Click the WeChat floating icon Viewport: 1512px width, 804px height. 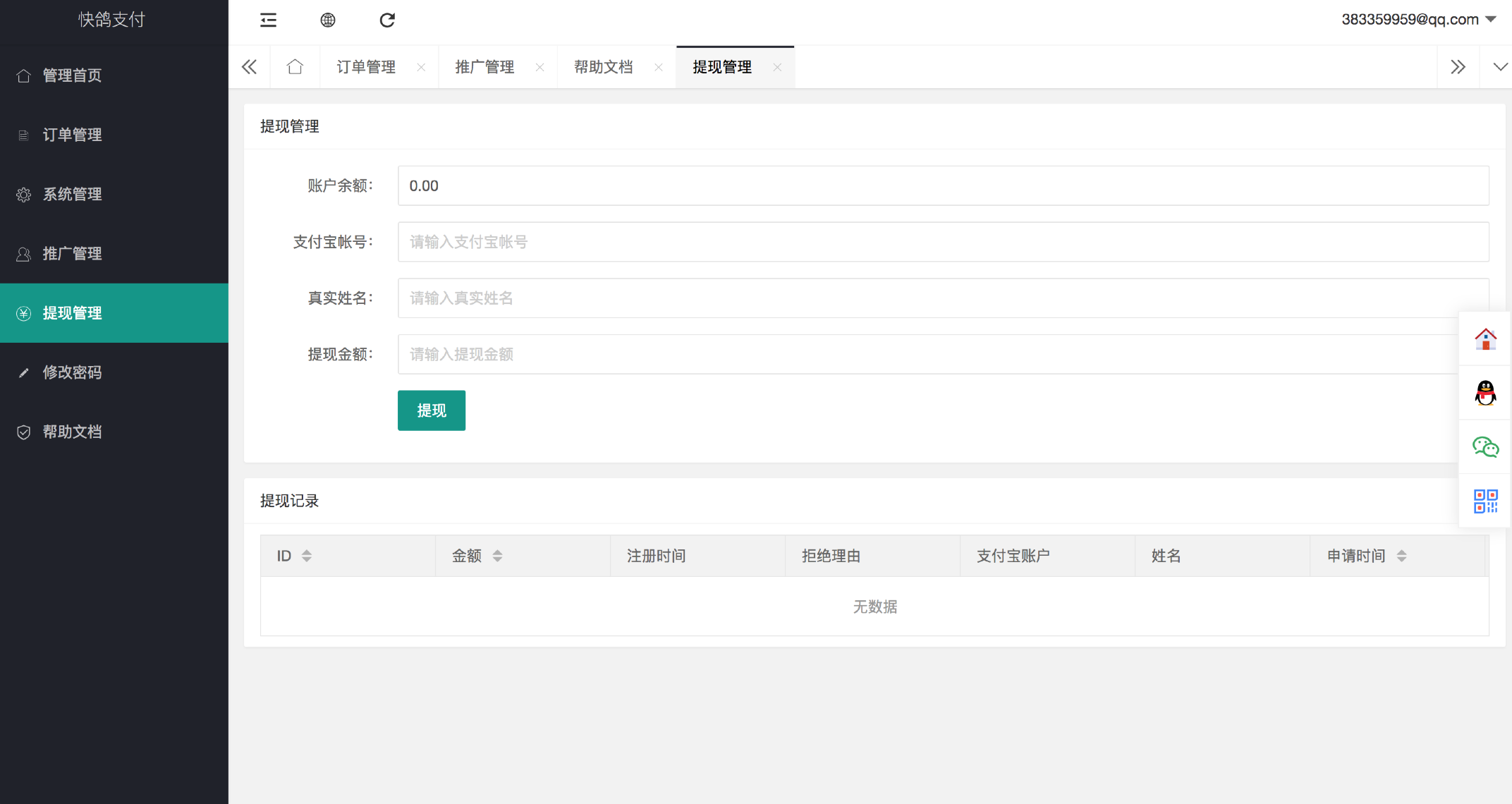1485,446
